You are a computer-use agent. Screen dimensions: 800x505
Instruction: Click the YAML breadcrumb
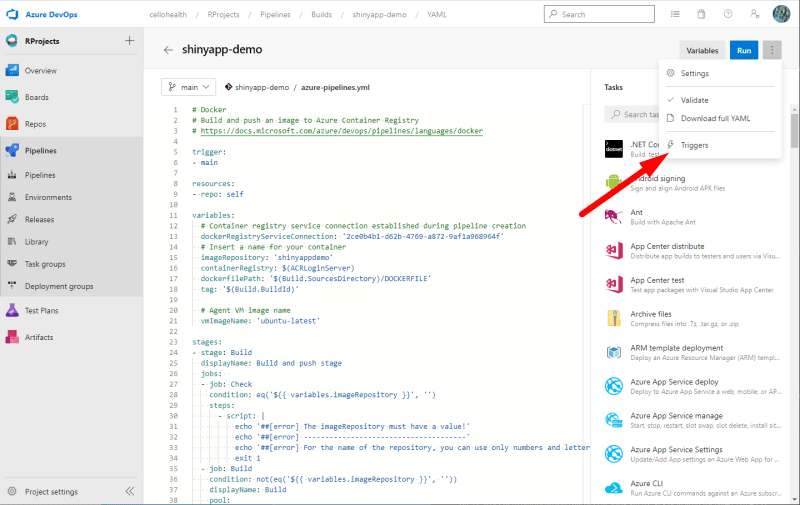[437, 14]
